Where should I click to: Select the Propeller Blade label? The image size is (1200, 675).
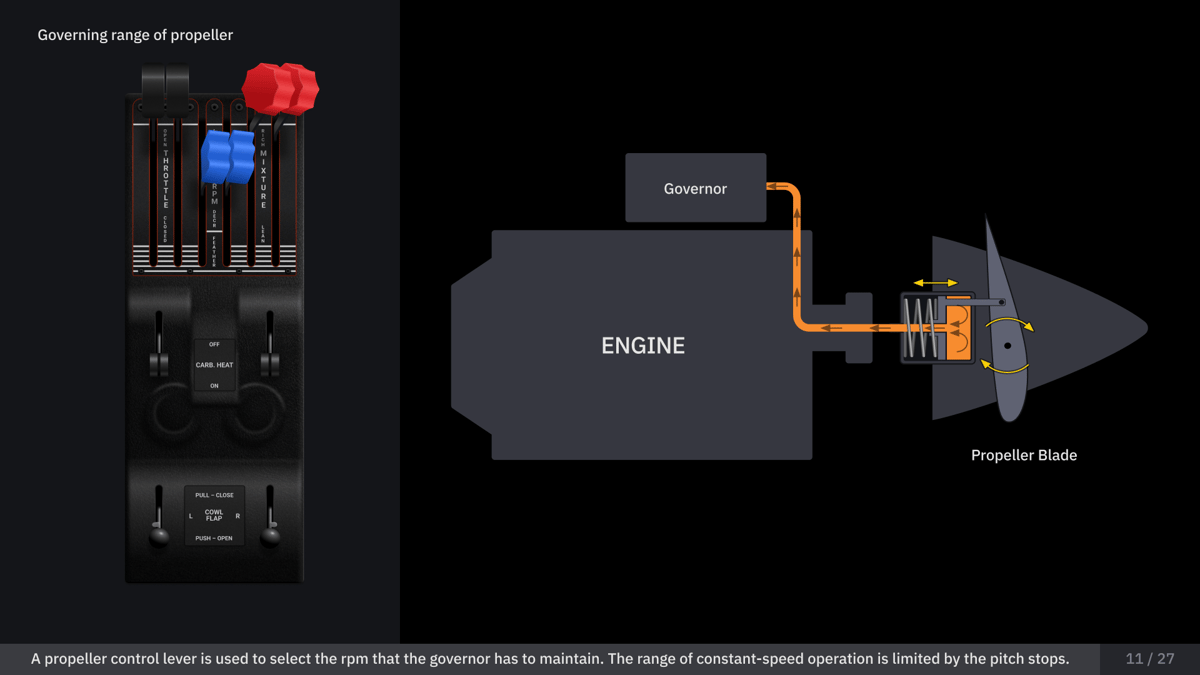[1024, 455]
